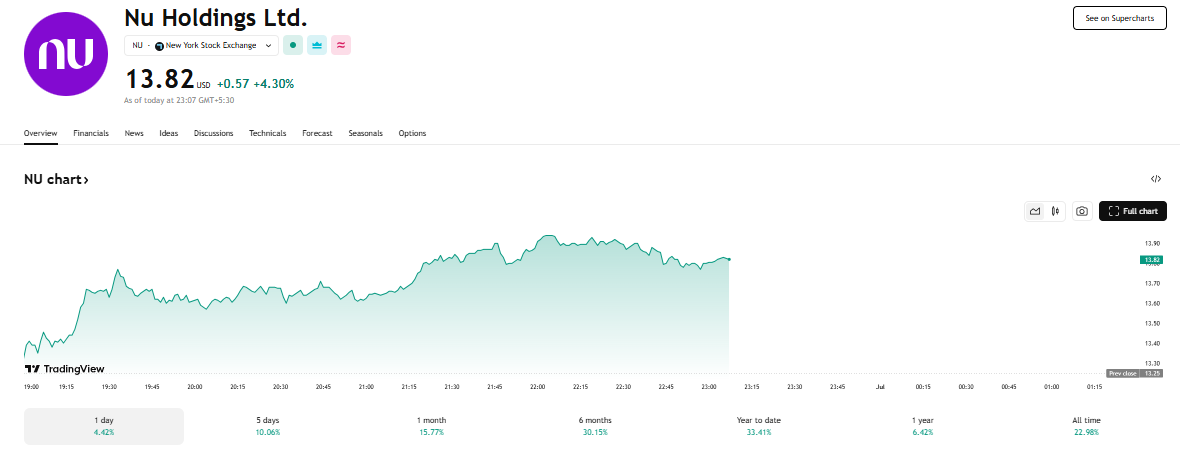The height and width of the screenshot is (454, 1180).
Task: Select the 5 days range
Action: 268,426
